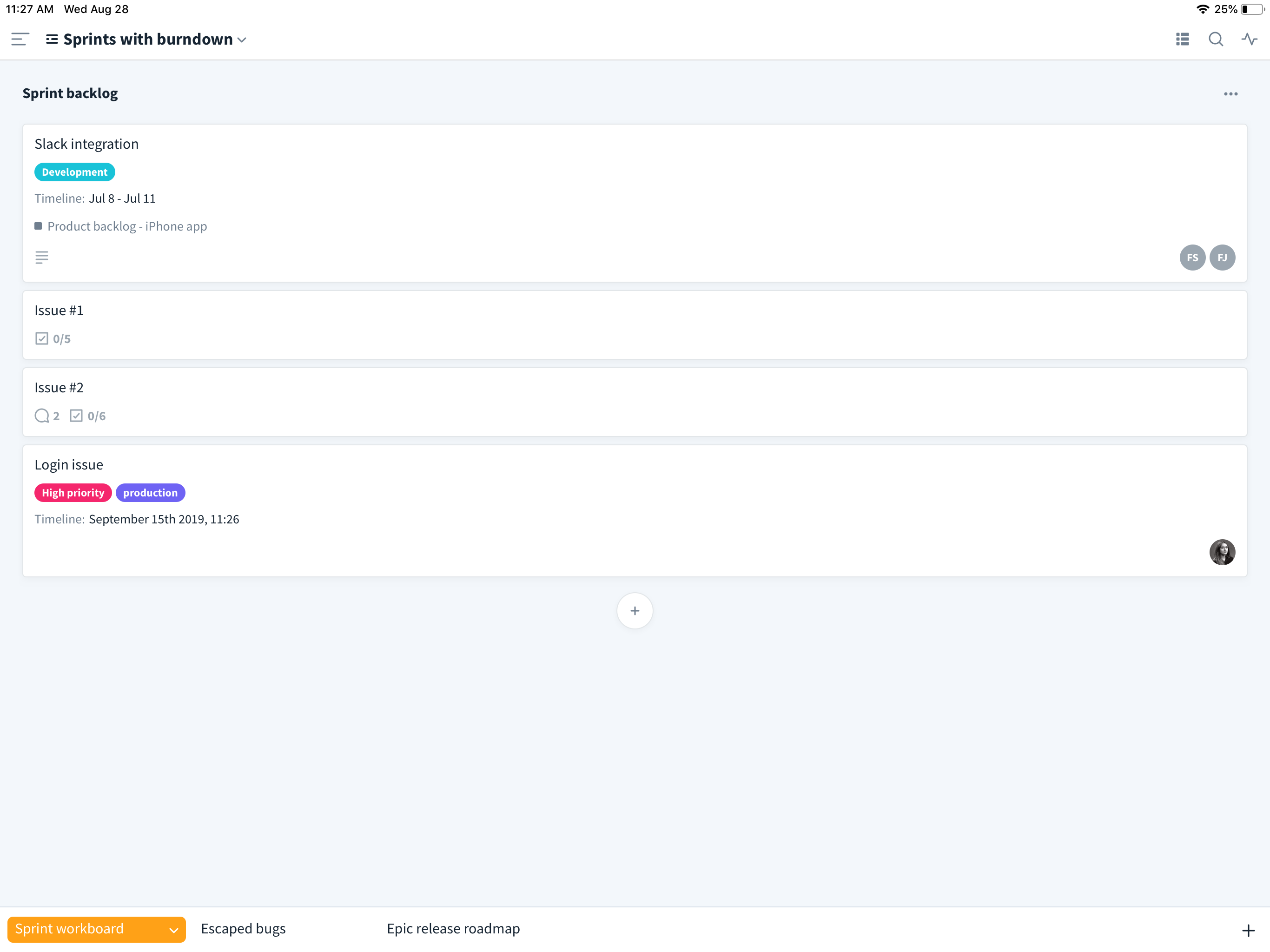Open the FJ member avatar on Slack integration
The width and height of the screenshot is (1270, 952).
(x=1222, y=257)
